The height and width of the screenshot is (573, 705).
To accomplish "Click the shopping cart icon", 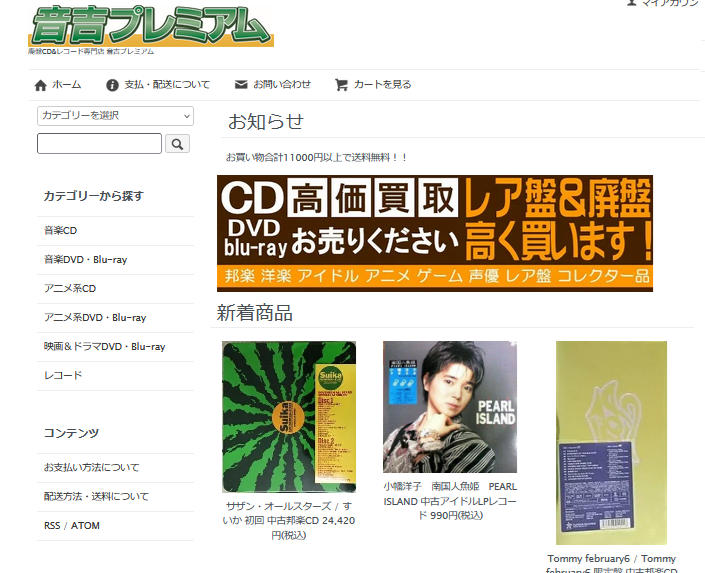I will pos(341,85).
